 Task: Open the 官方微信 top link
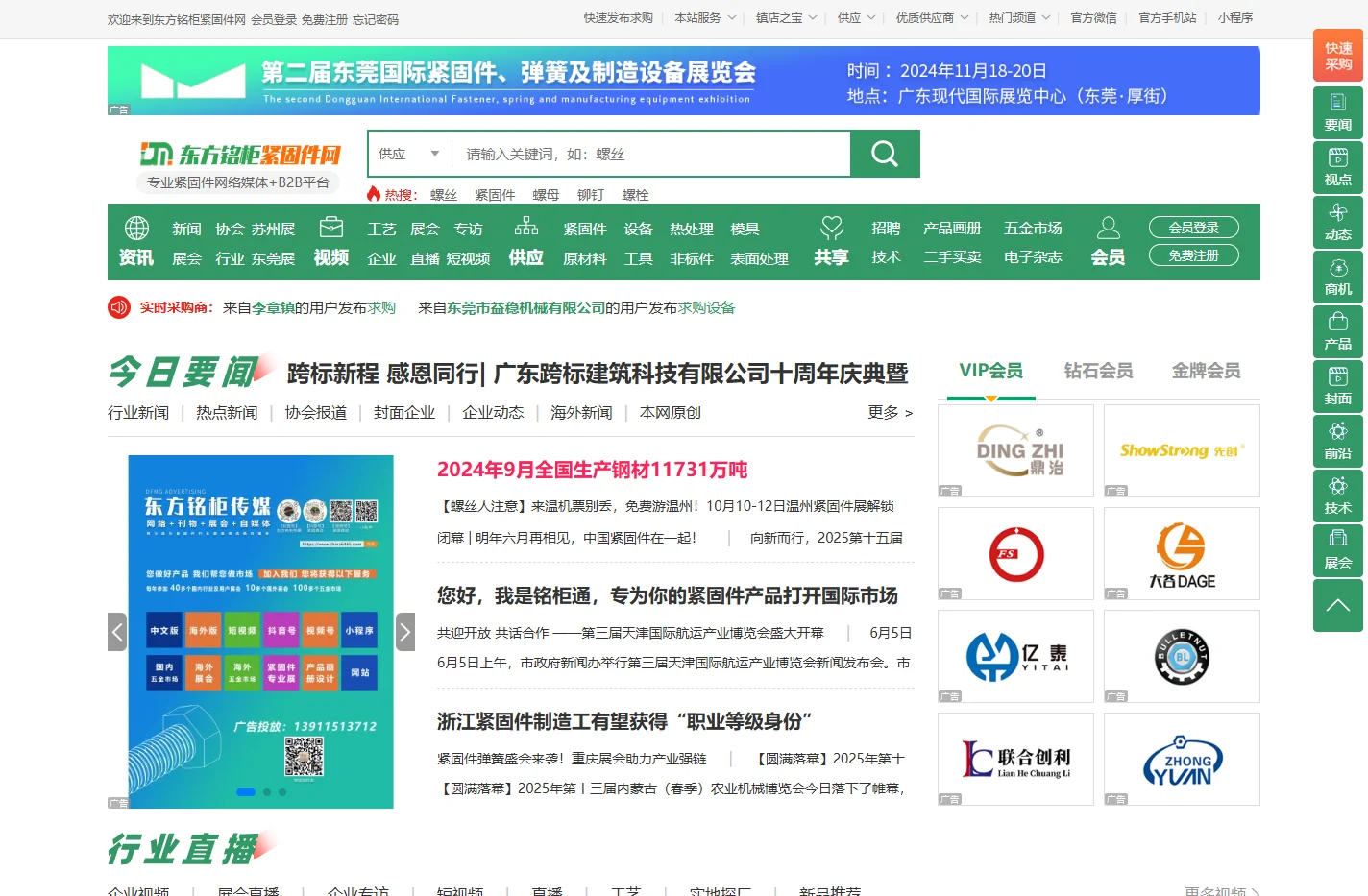coord(1094,18)
